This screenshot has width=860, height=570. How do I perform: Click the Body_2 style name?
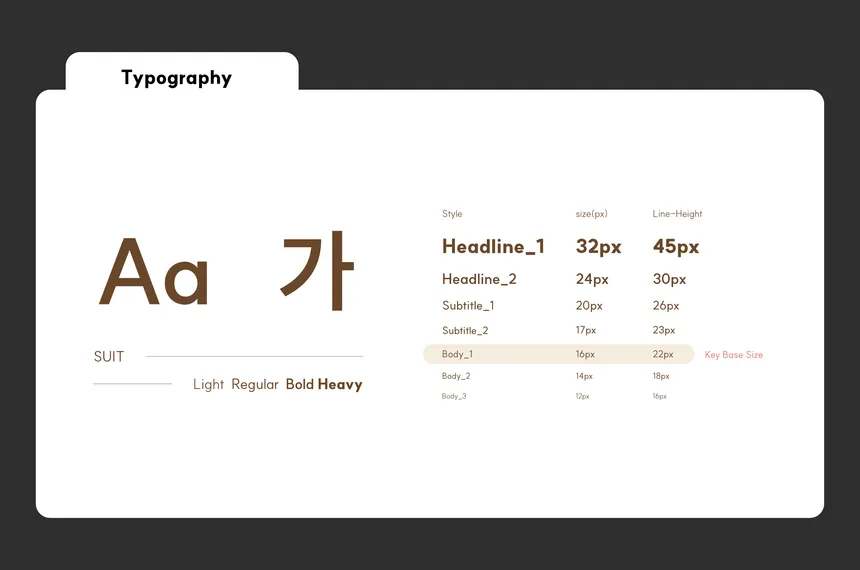(x=456, y=376)
